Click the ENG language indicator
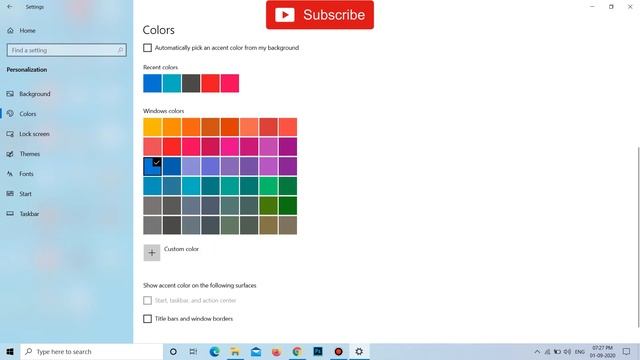Image resolution: width=640 pixels, height=360 pixels. click(x=580, y=352)
